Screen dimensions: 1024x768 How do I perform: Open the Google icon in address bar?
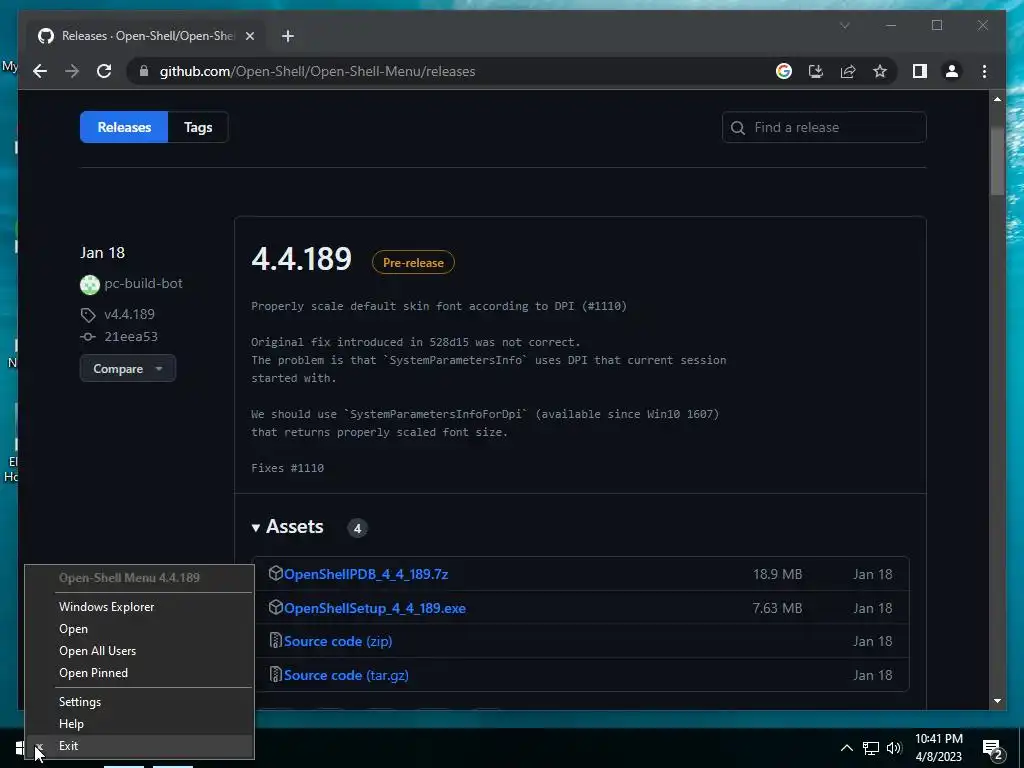point(784,71)
